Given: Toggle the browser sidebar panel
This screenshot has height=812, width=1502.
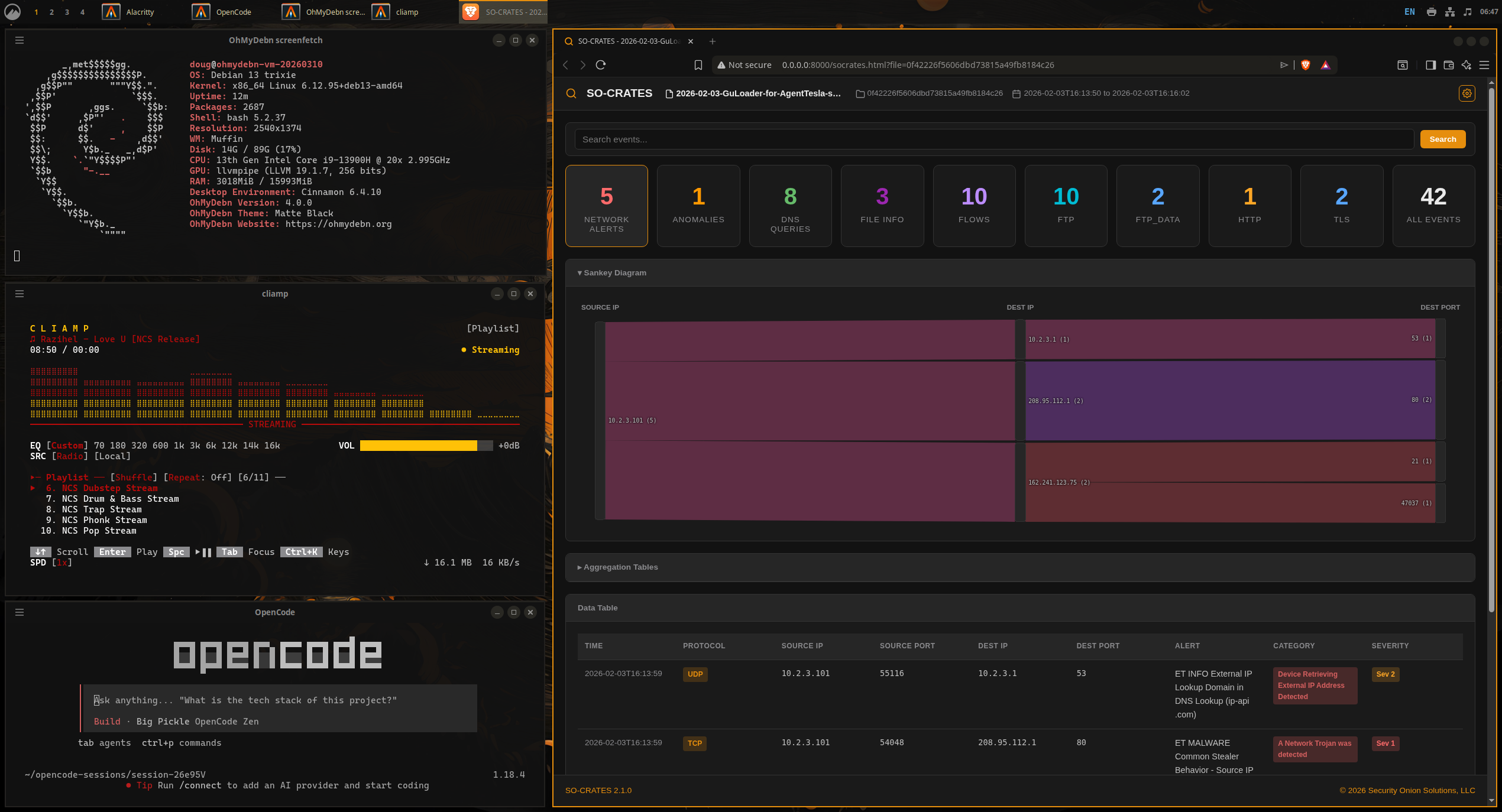Looking at the screenshot, I should [1430, 65].
